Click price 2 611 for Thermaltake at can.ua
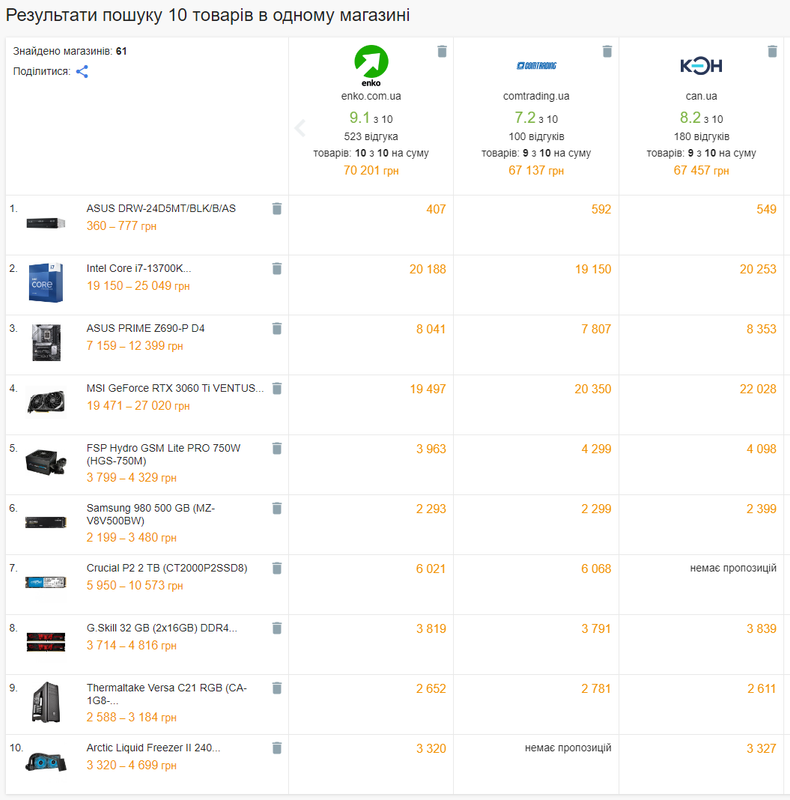This screenshot has height=800, width=790. 762,689
